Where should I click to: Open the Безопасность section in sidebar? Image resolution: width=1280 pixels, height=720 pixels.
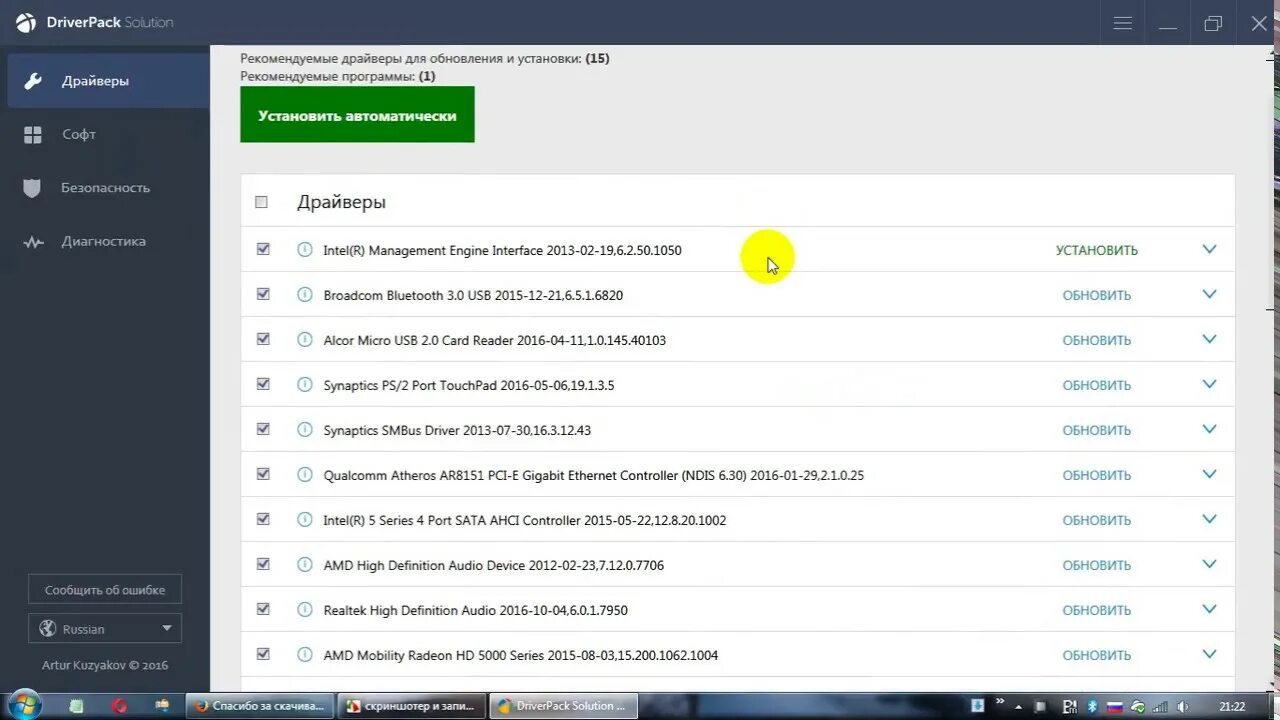coord(105,188)
